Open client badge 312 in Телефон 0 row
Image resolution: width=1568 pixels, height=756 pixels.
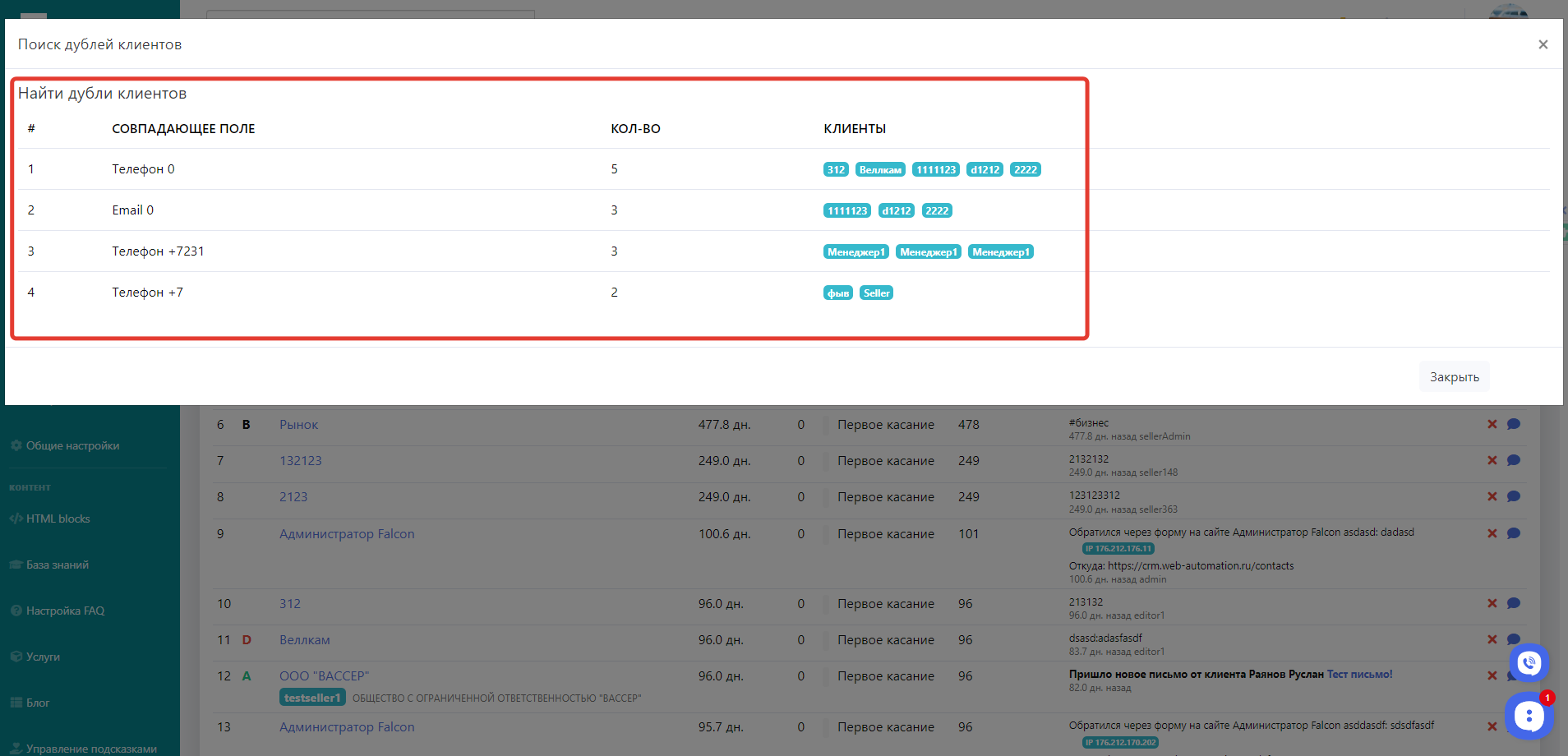click(835, 170)
